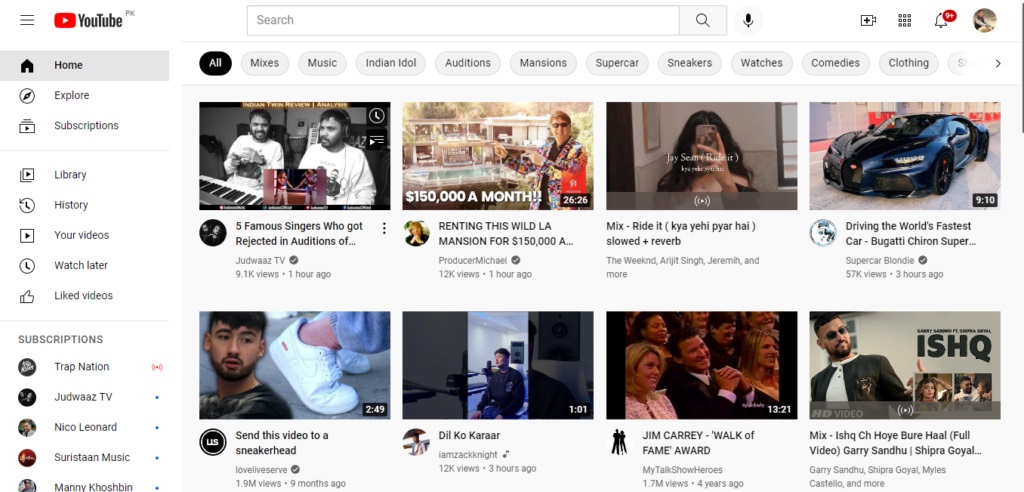
Task: Click the Liked videos thumbs-up icon
Action: coord(27,296)
